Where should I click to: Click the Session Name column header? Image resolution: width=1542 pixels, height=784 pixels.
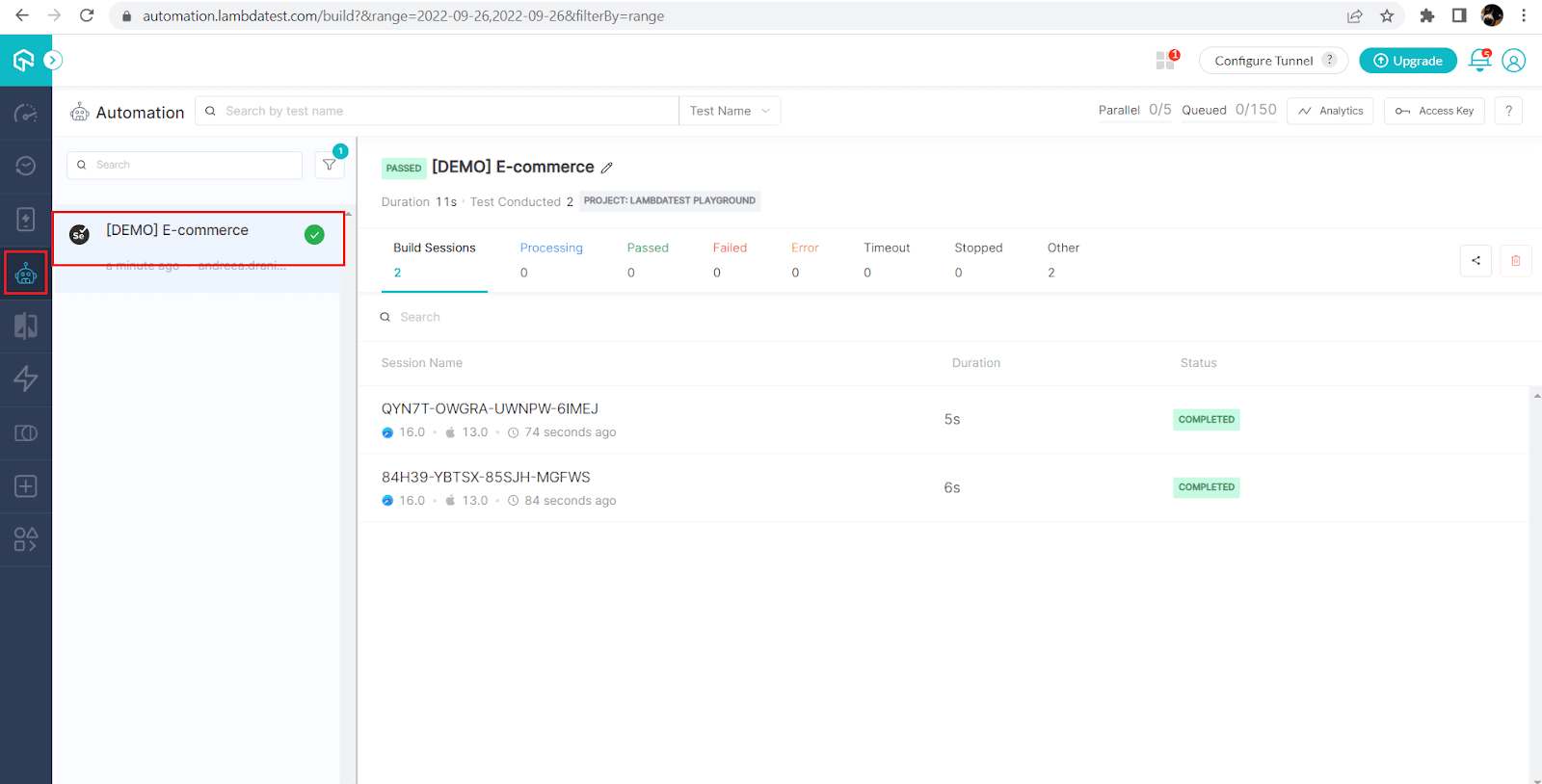[422, 363]
